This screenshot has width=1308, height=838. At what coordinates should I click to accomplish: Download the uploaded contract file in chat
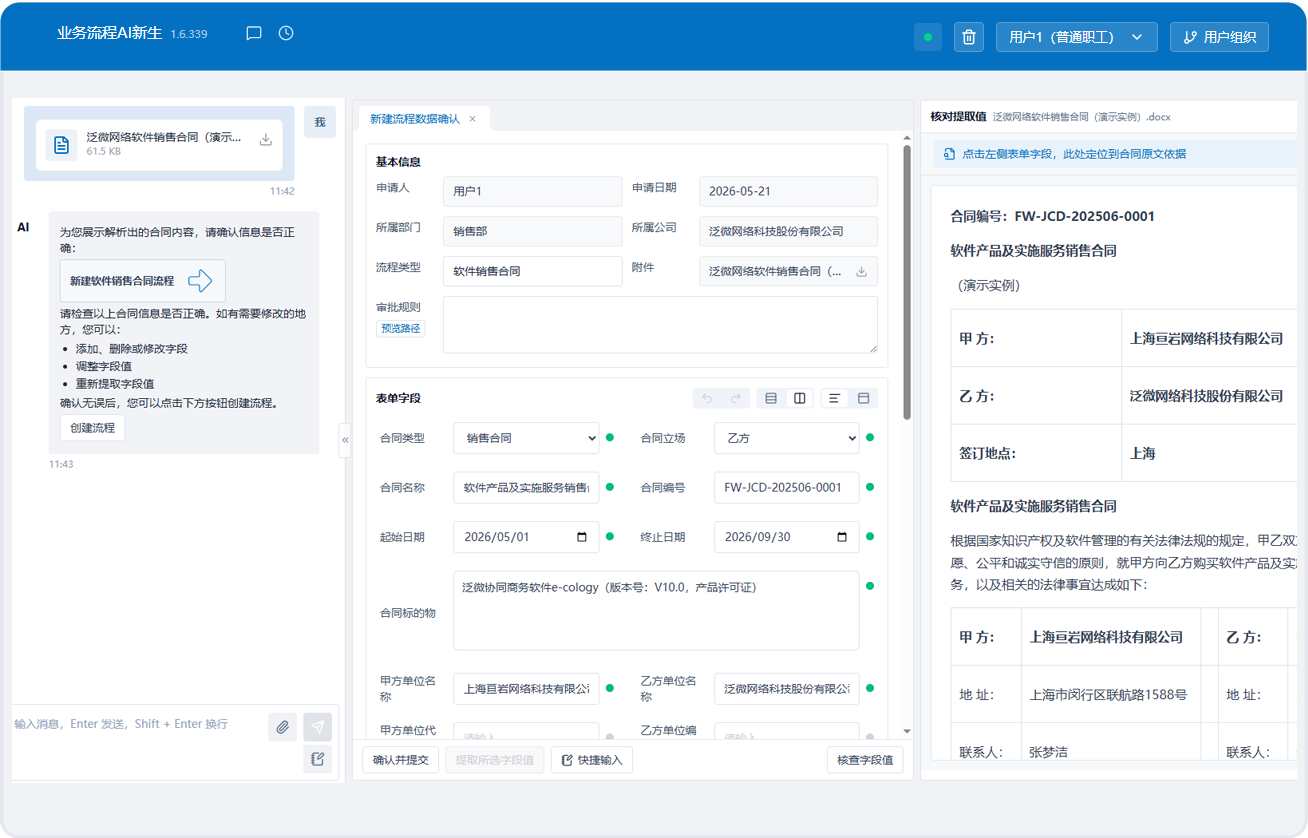coord(266,140)
